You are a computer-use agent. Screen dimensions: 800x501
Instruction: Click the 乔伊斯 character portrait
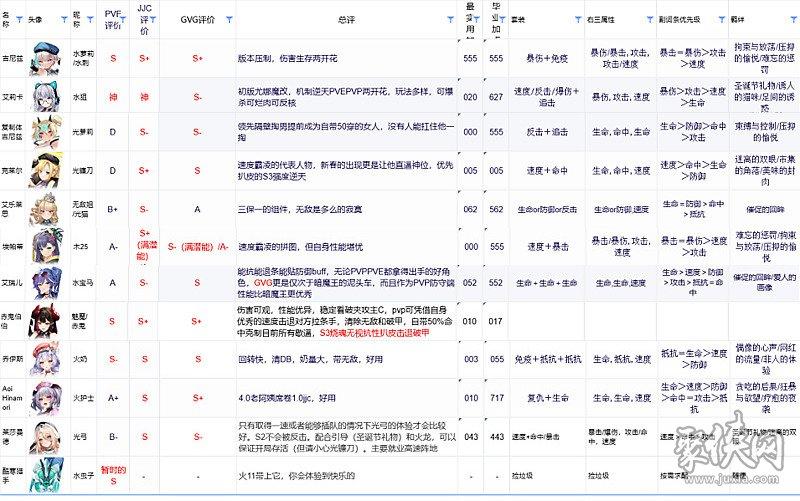click(x=45, y=356)
